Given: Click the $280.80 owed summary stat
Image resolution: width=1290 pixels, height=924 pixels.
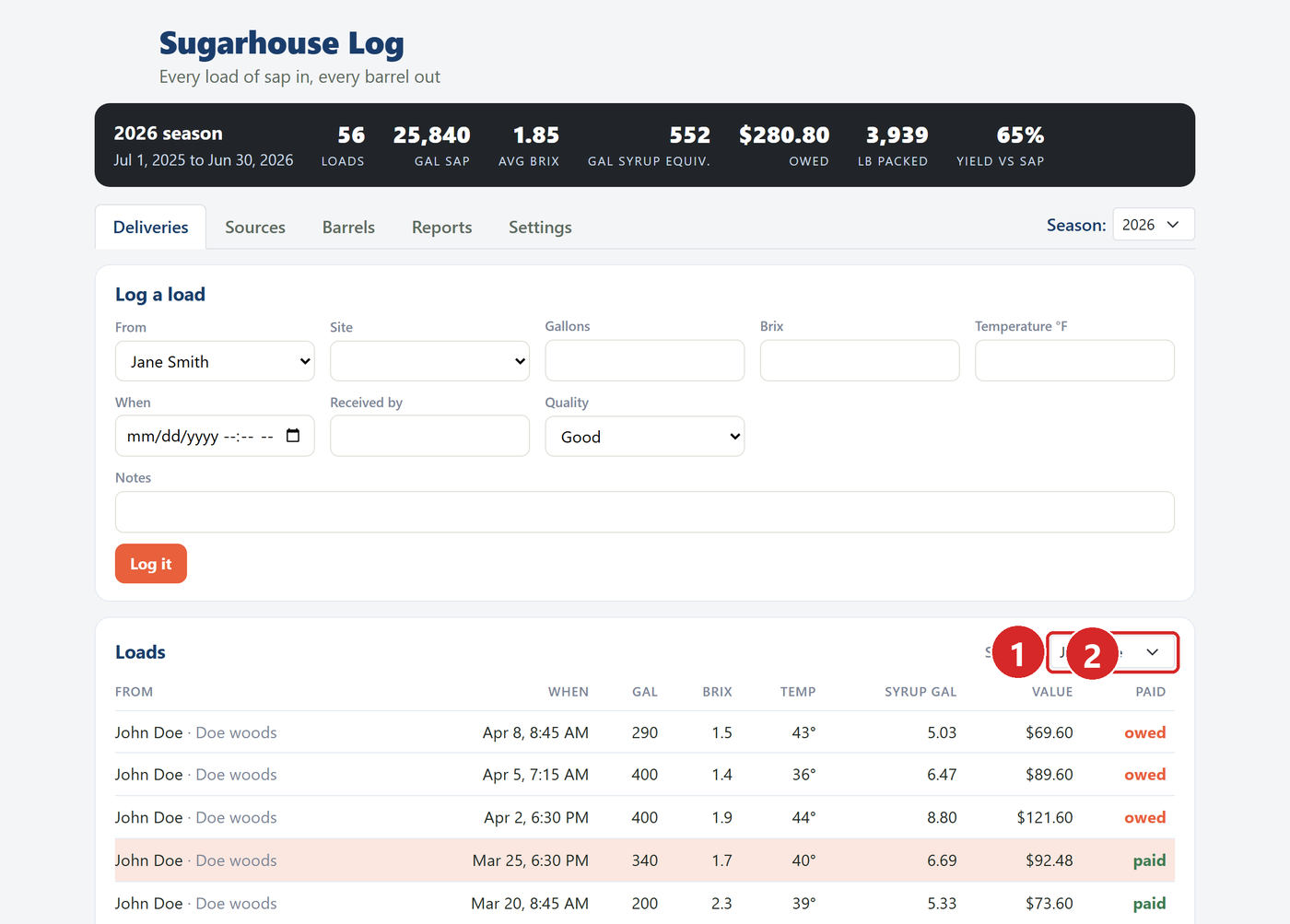Looking at the screenshot, I should point(784,146).
